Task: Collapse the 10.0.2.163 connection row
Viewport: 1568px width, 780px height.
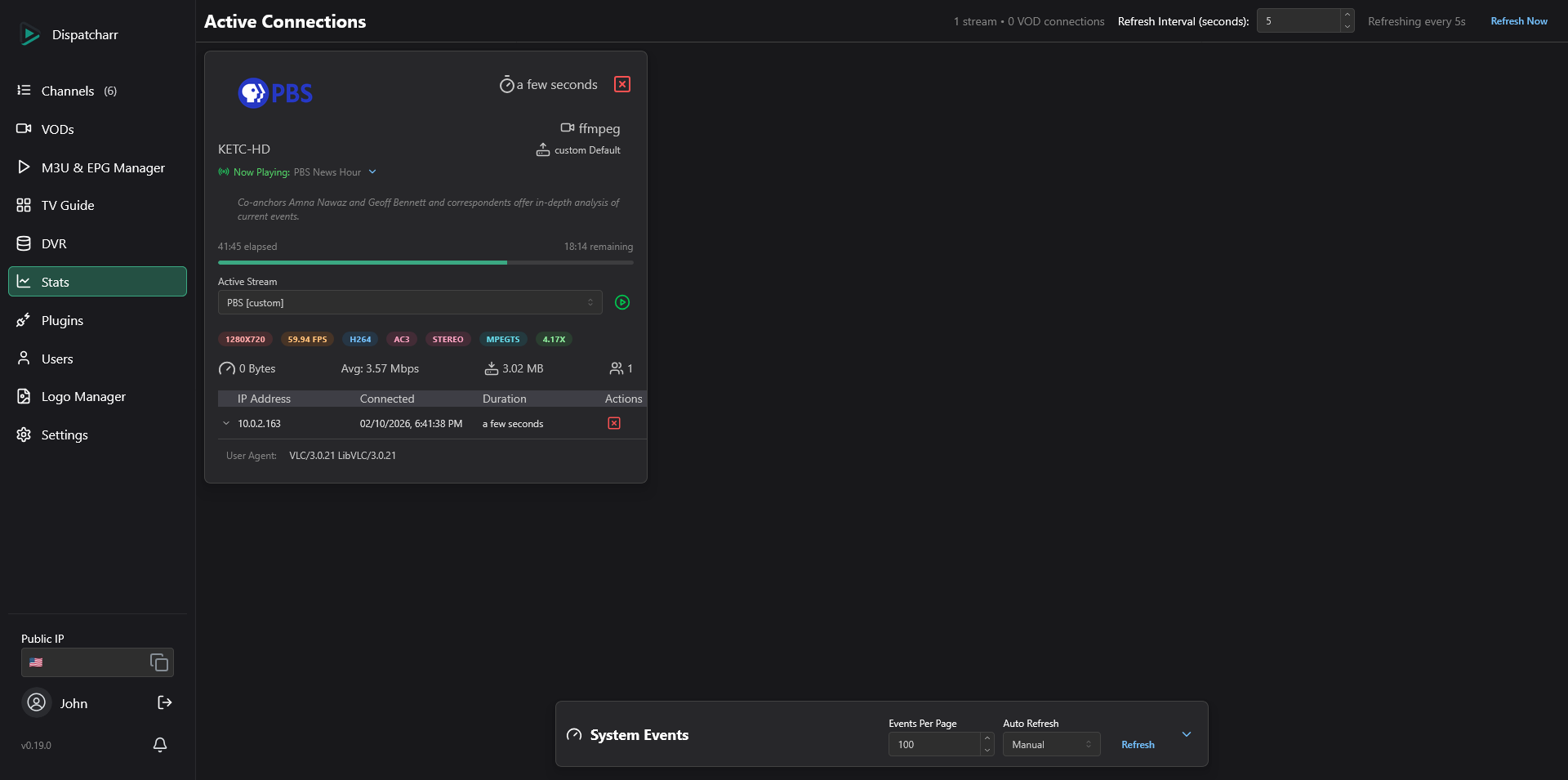Action: pos(226,423)
